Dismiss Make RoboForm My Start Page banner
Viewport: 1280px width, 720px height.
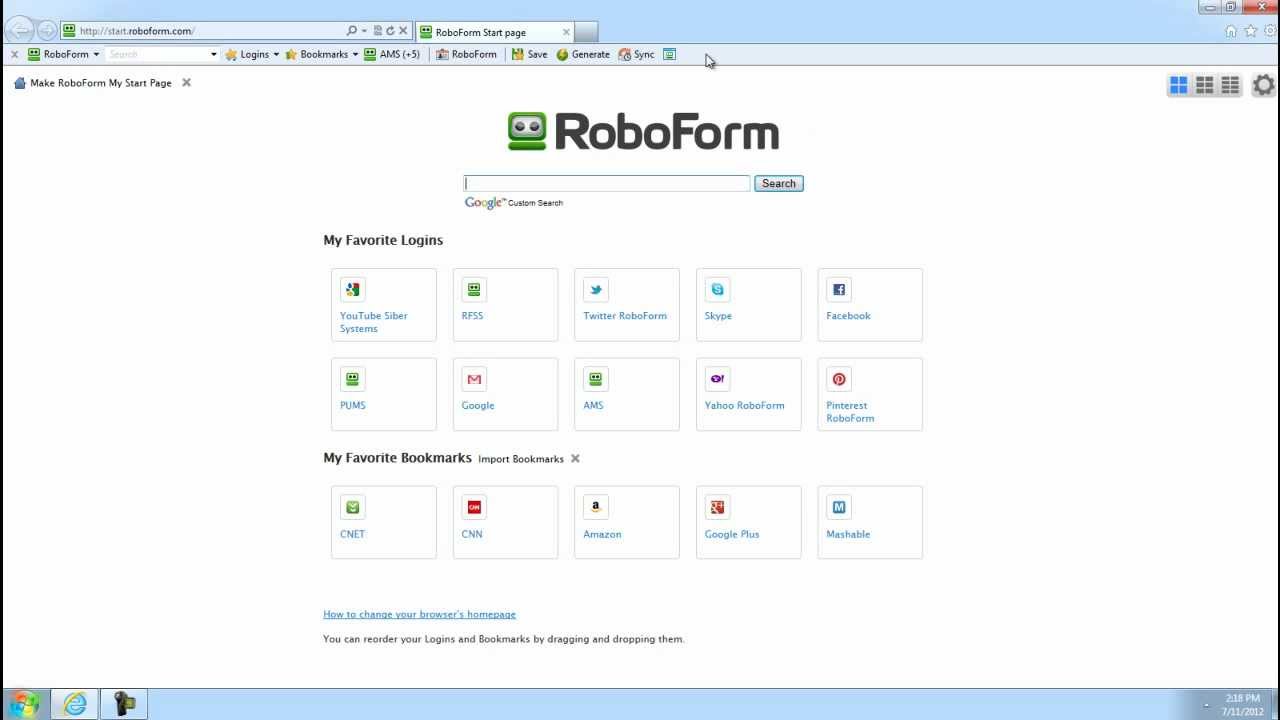[x=186, y=83]
